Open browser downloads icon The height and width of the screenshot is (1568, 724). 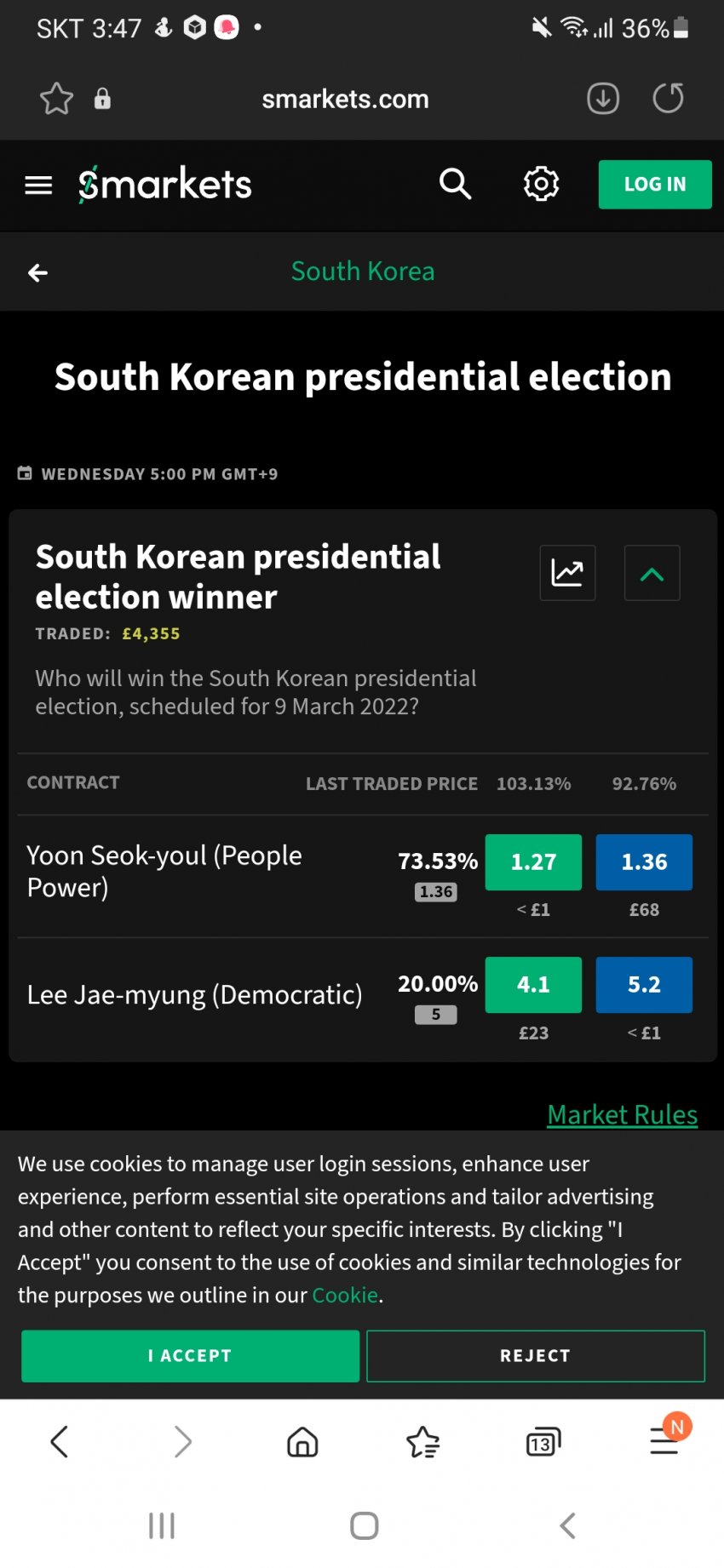pos(603,99)
